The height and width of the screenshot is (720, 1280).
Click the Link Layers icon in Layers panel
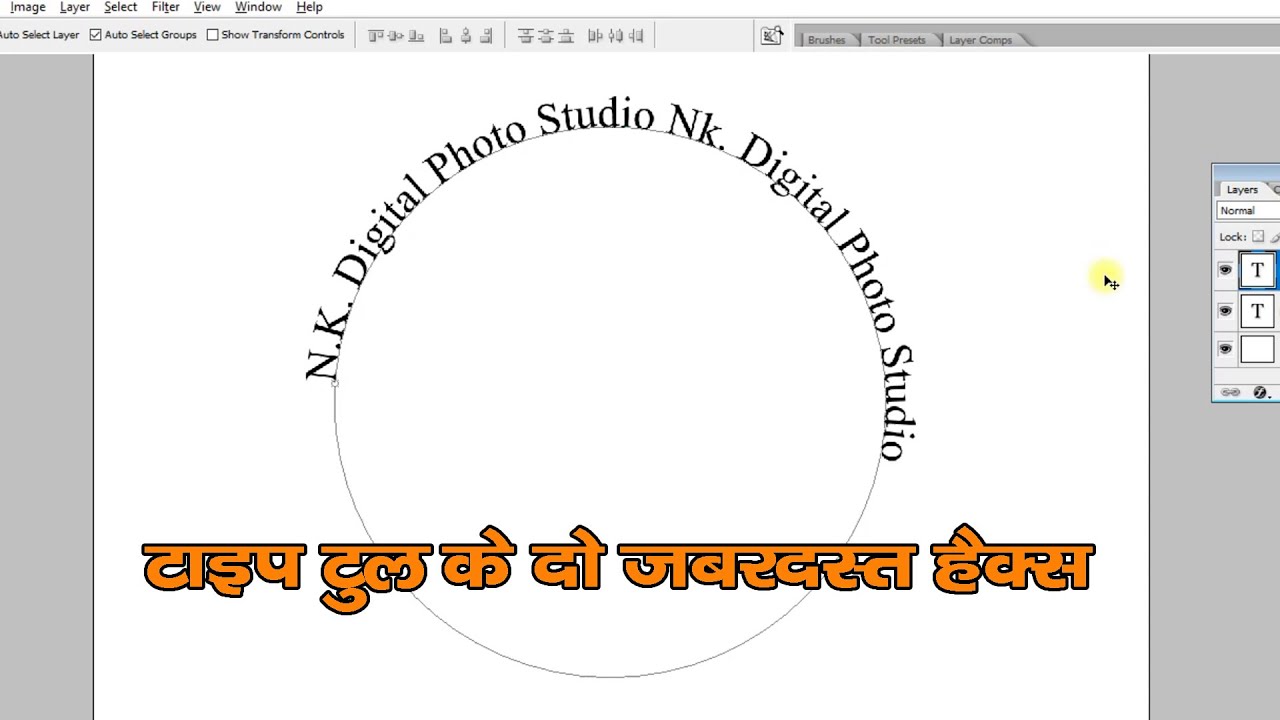[x=1230, y=392]
